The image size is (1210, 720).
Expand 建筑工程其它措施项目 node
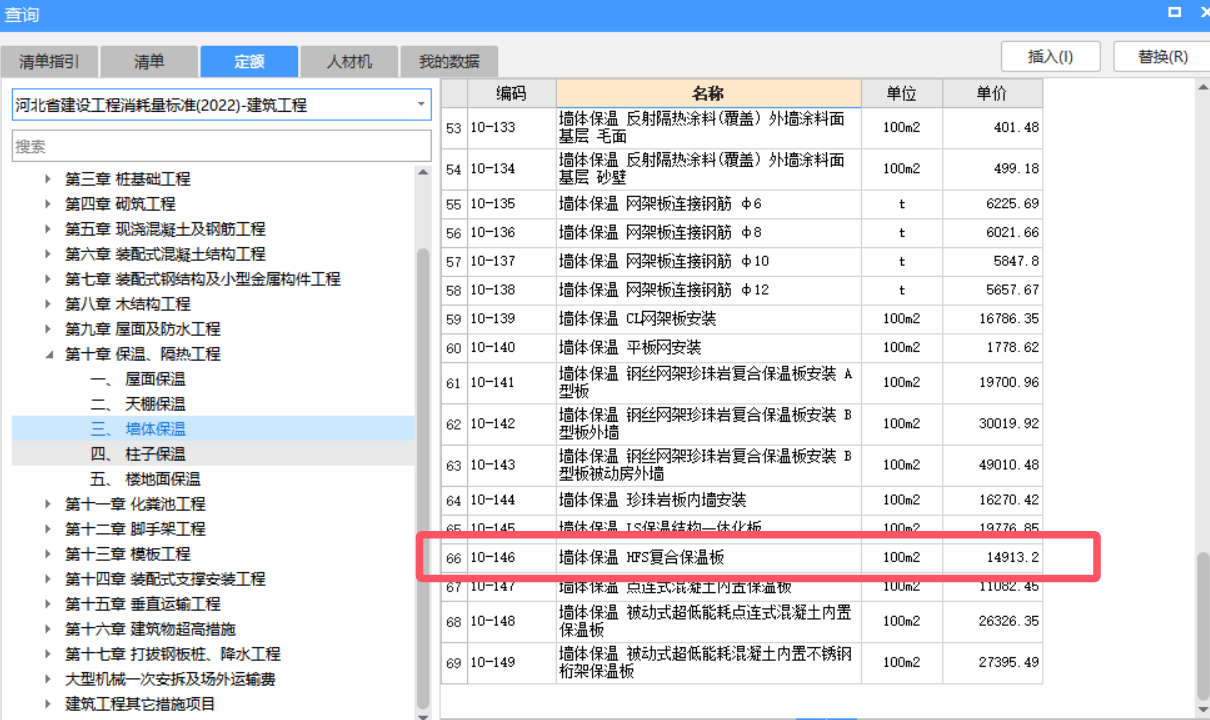[x=48, y=704]
